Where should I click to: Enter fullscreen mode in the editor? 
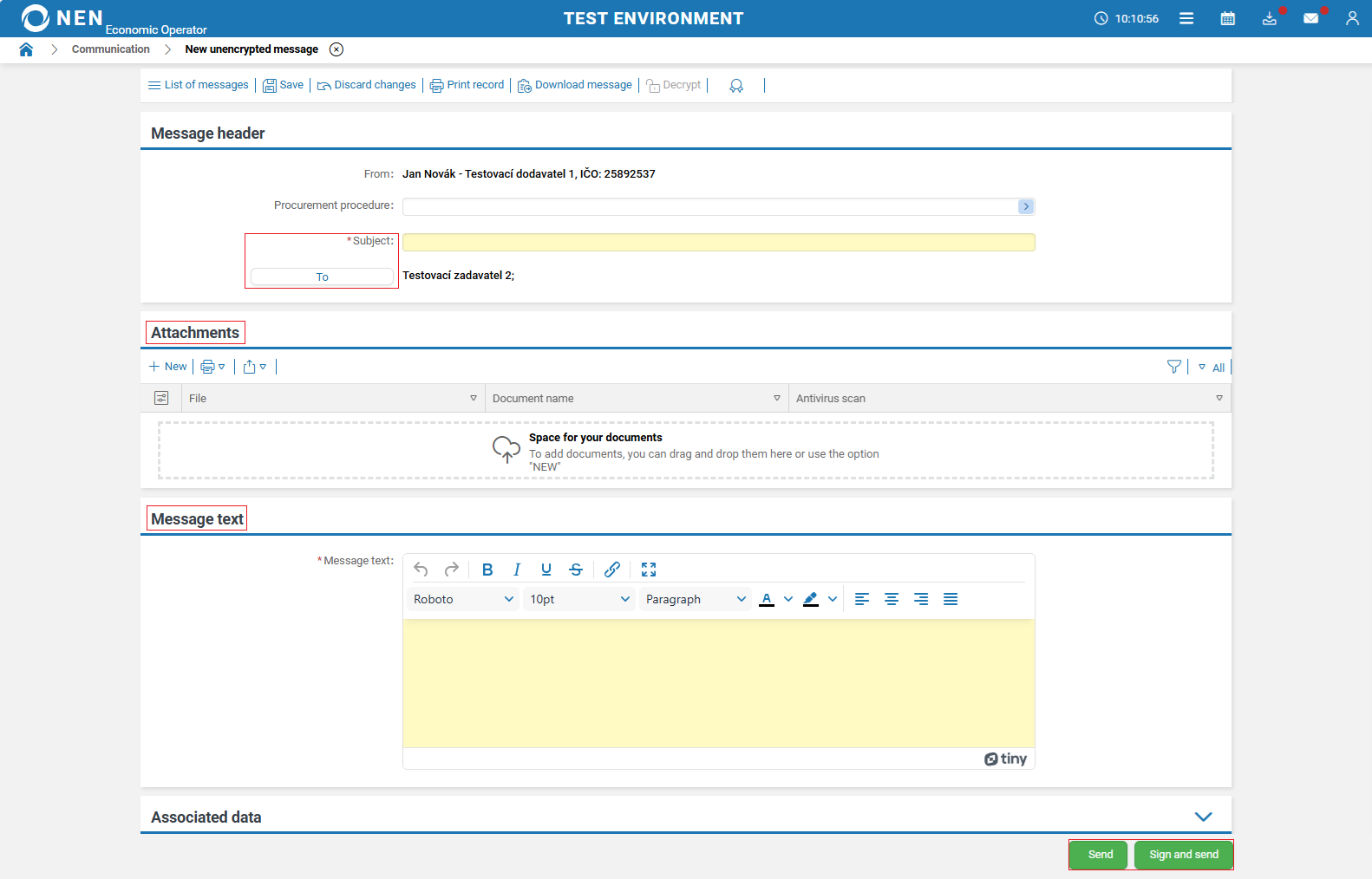(x=649, y=570)
